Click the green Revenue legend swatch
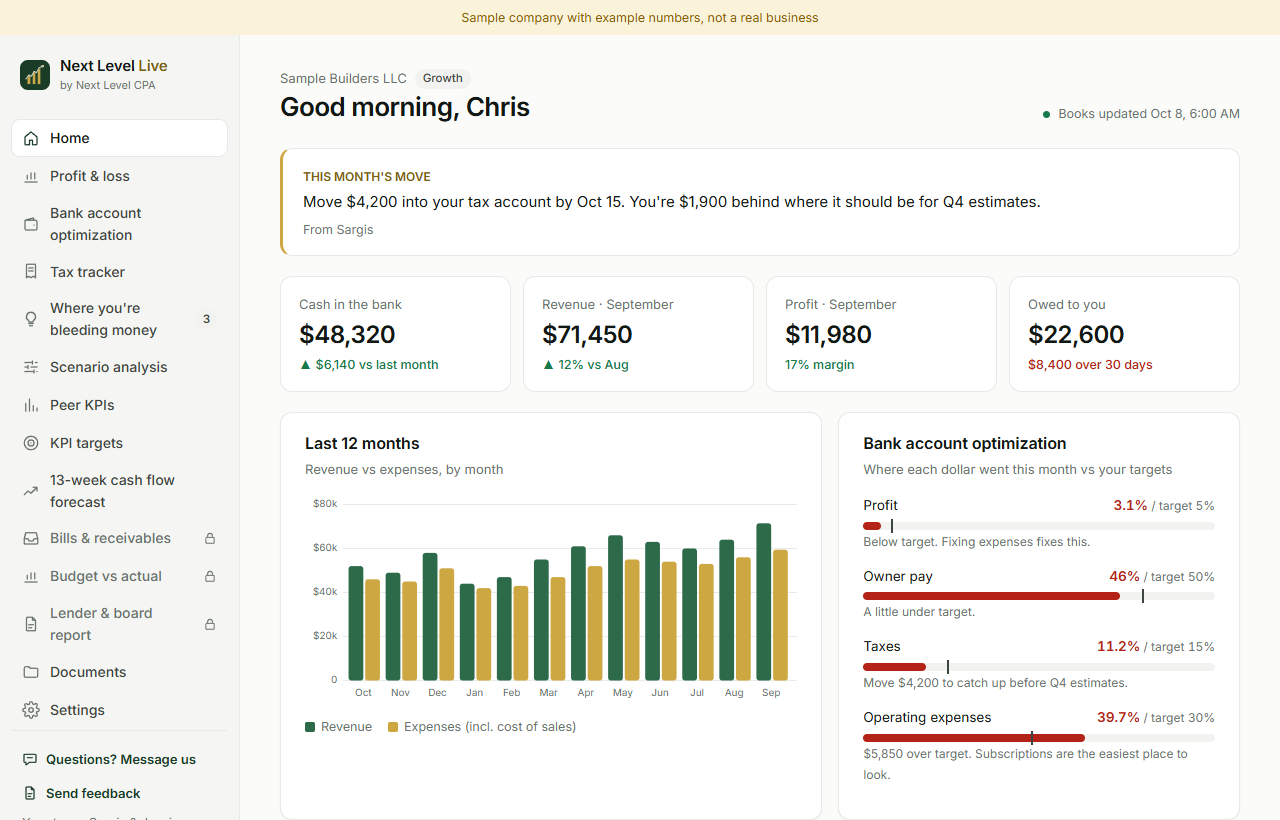Image resolution: width=1280 pixels, height=820 pixels. pyautogui.click(x=310, y=727)
